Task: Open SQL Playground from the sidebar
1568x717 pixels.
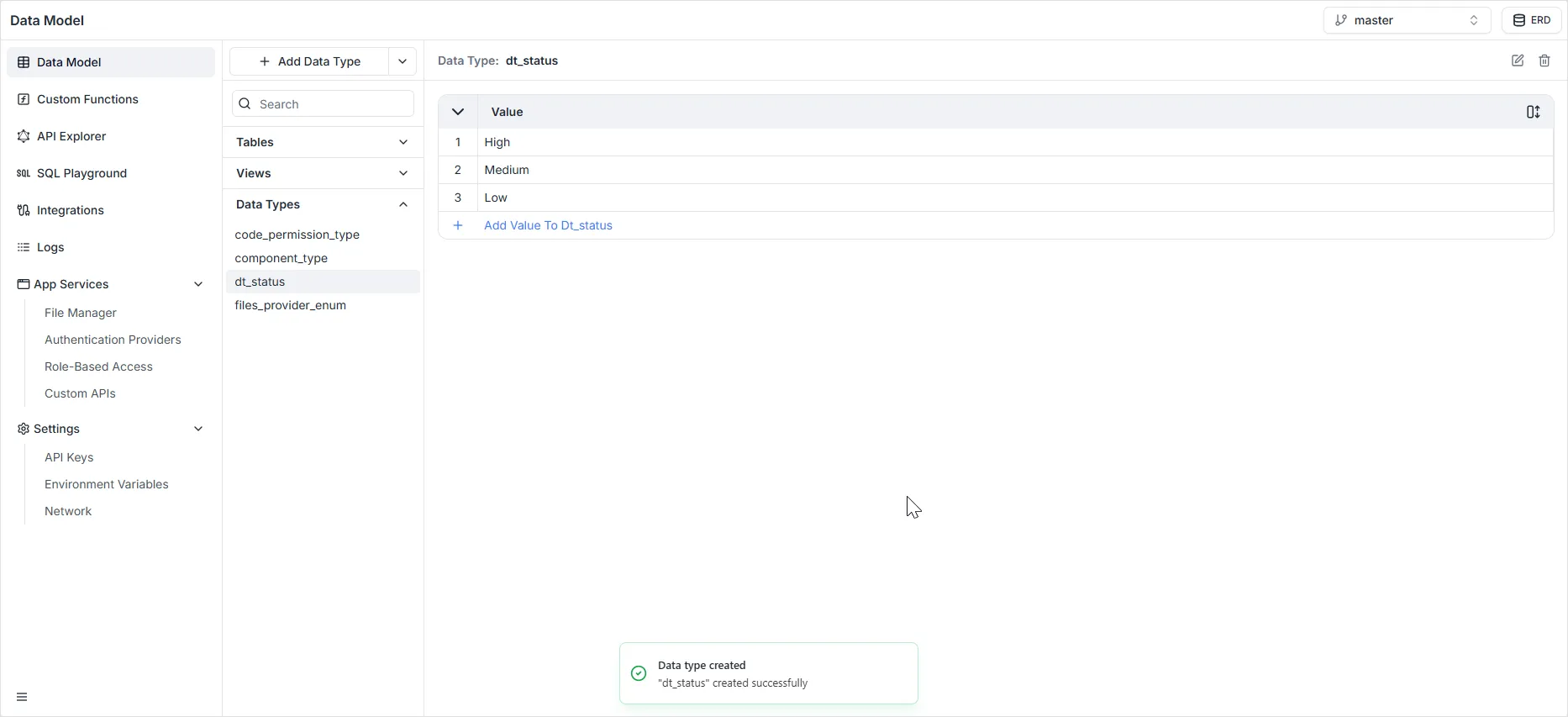Action: [x=82, y=173]
